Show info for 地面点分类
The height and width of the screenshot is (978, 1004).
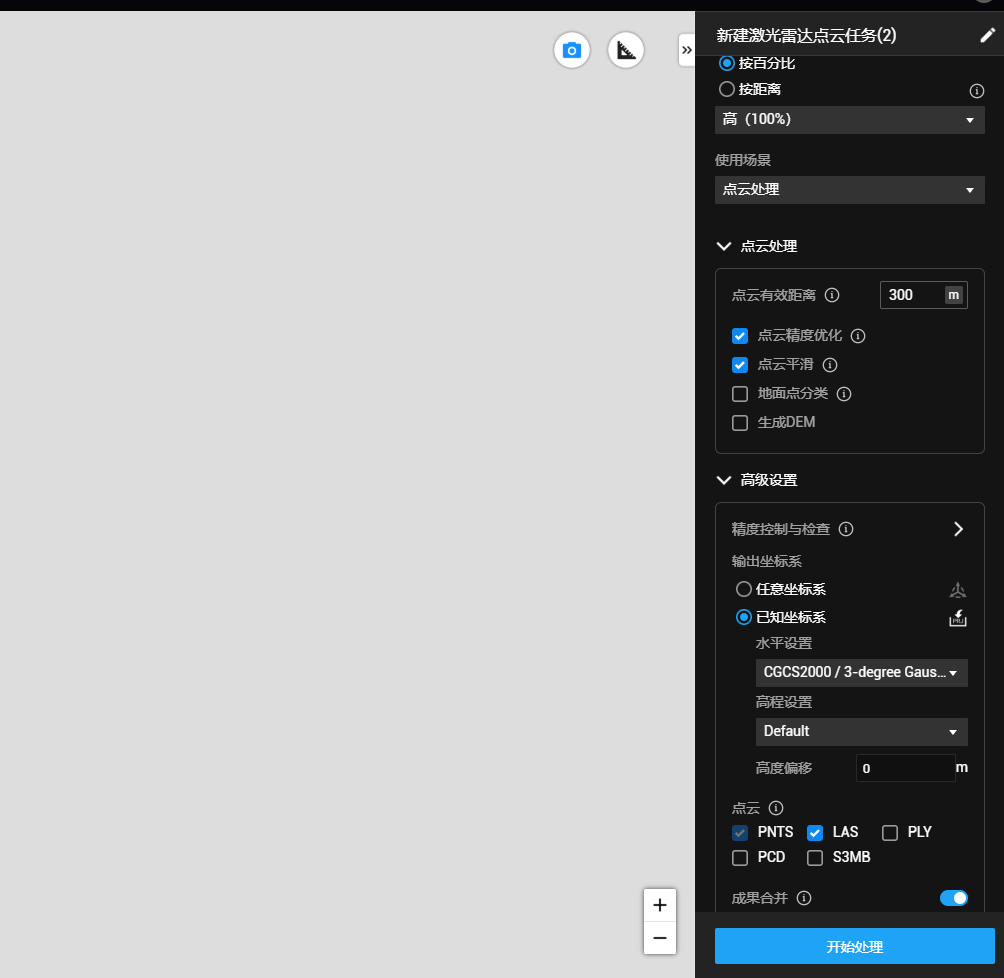844,394
